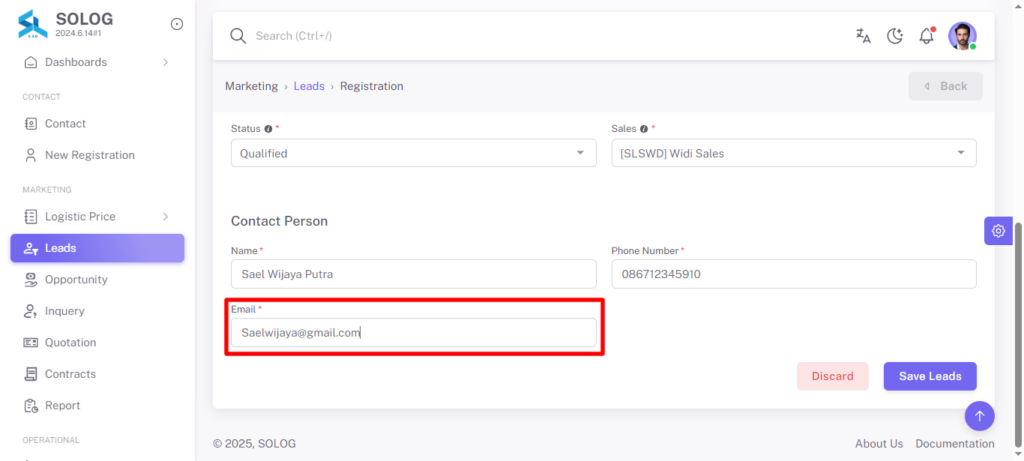Toggle the sidebar pin circle icon
The image size is (1024, 461).
tap(176, 24)
